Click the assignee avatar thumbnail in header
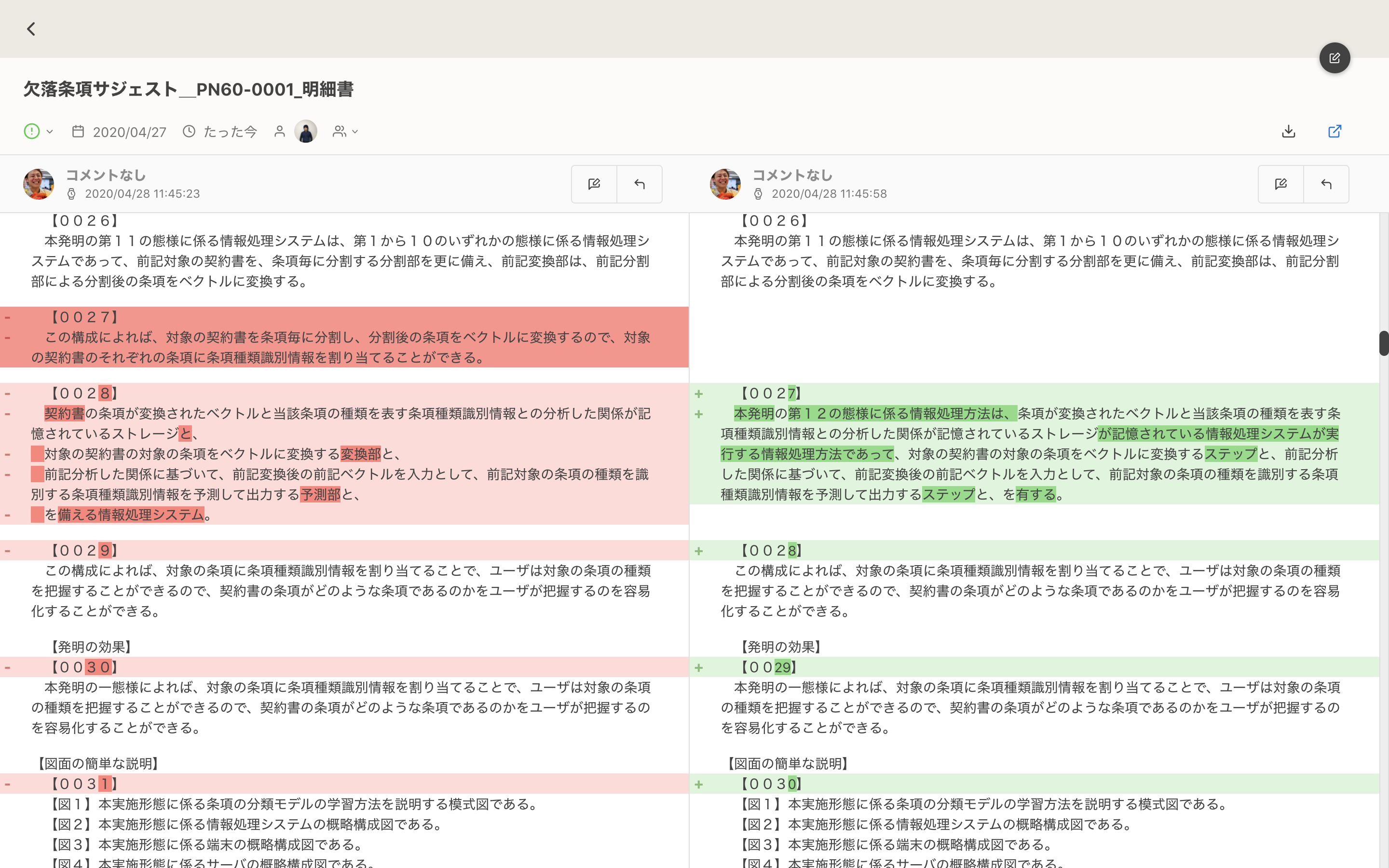Viewport: 1389px width, 868px height. tap(305, 132)
